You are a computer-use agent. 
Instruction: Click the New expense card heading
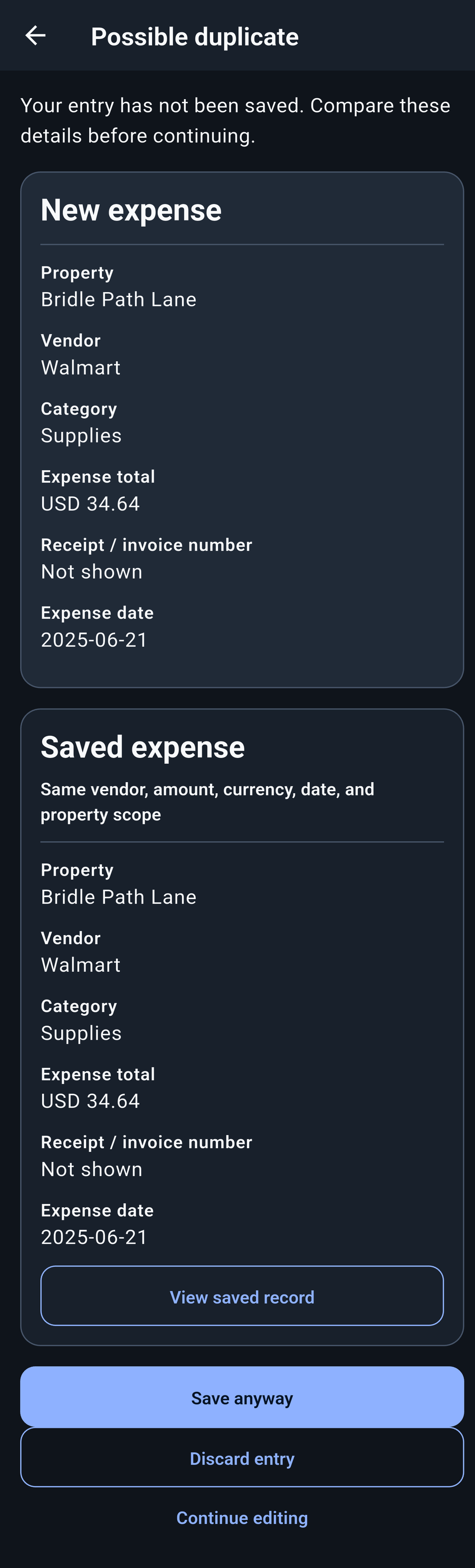pyautogui.click(x=131, y=210)
